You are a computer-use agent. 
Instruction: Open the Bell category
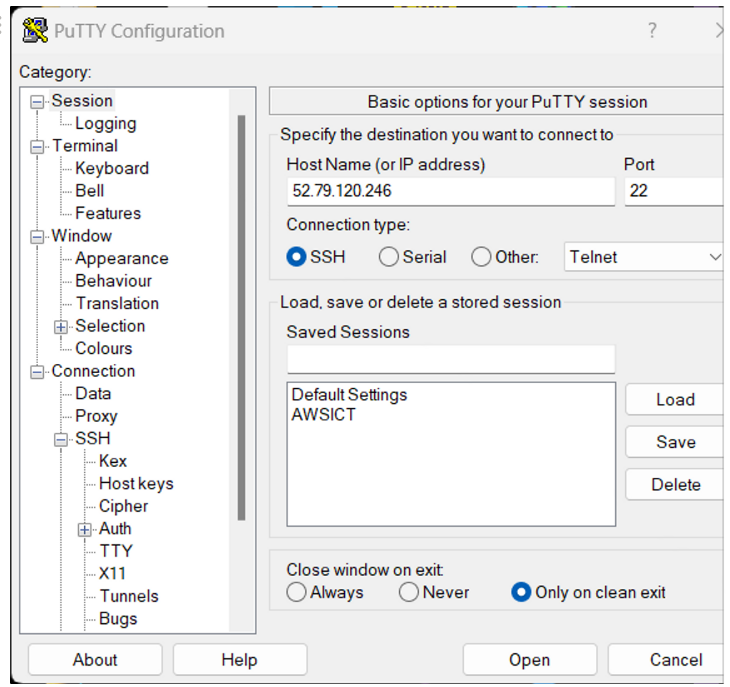[90, 191]
